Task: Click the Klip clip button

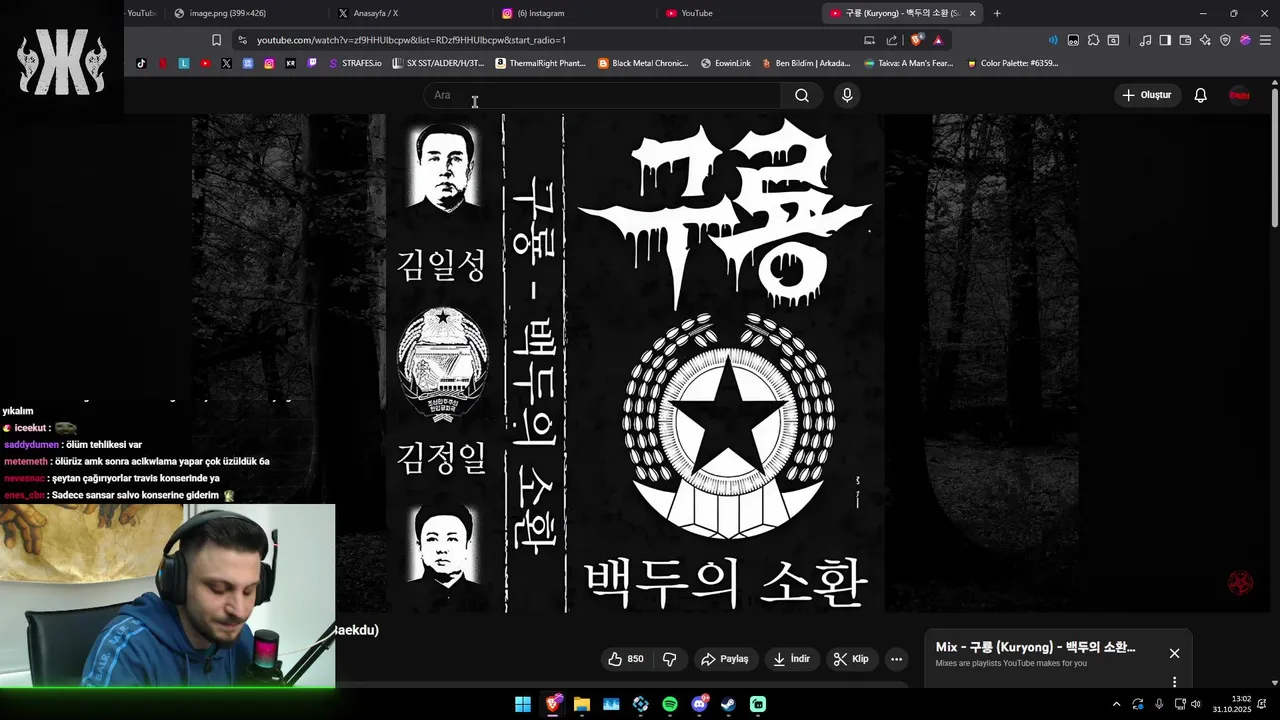Action: [x=851, y=659]
